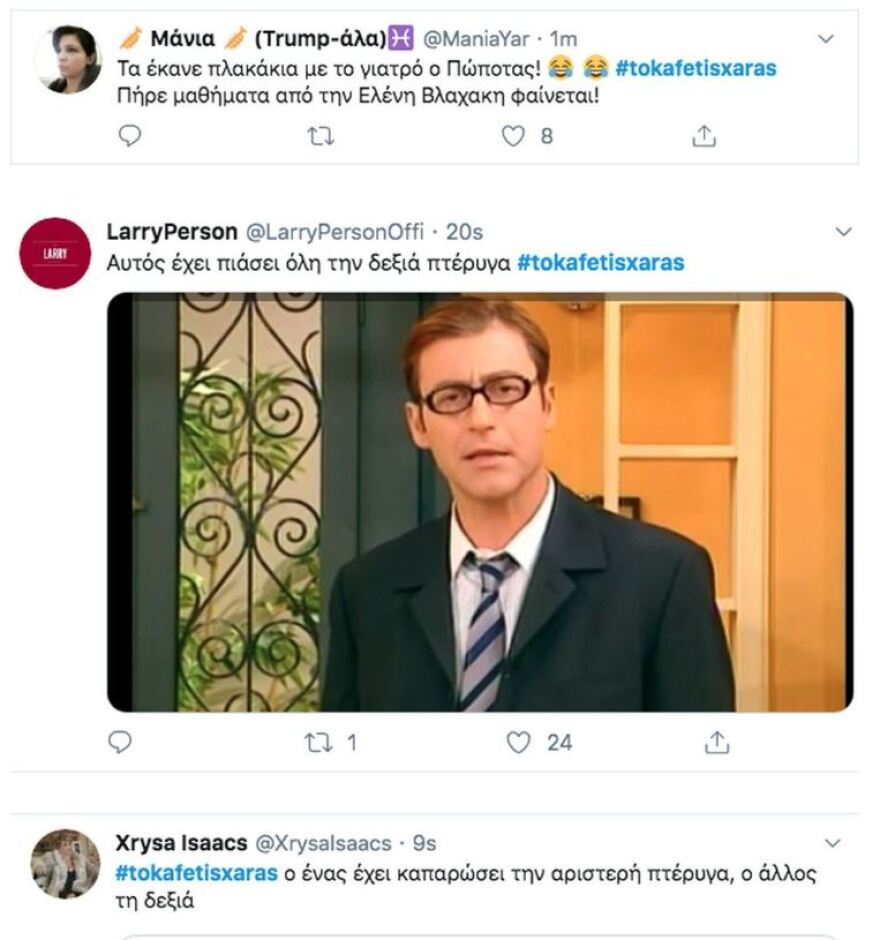Image resolution: width=880 pixels, height=940 pixels.
Task: Open the reply box for LarryPerson's tweet
Action: pyautogui.click(x=120, y=744)
